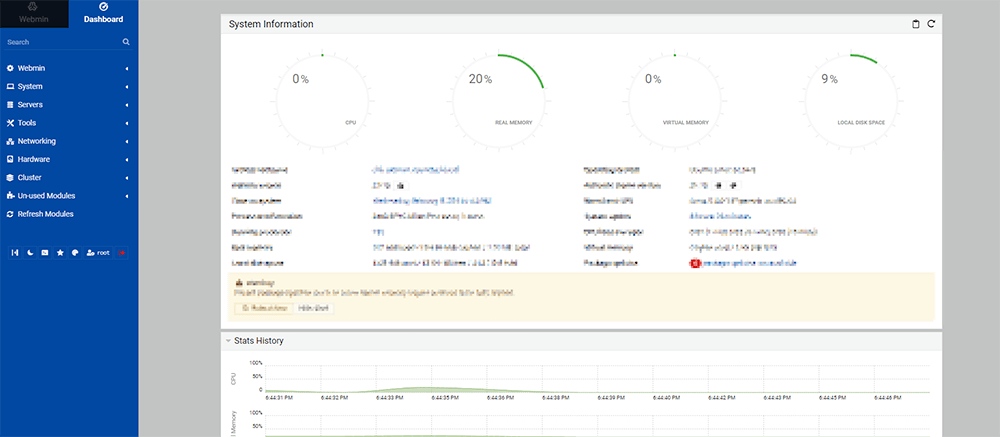Open the system hostname link

pos(415,170)
